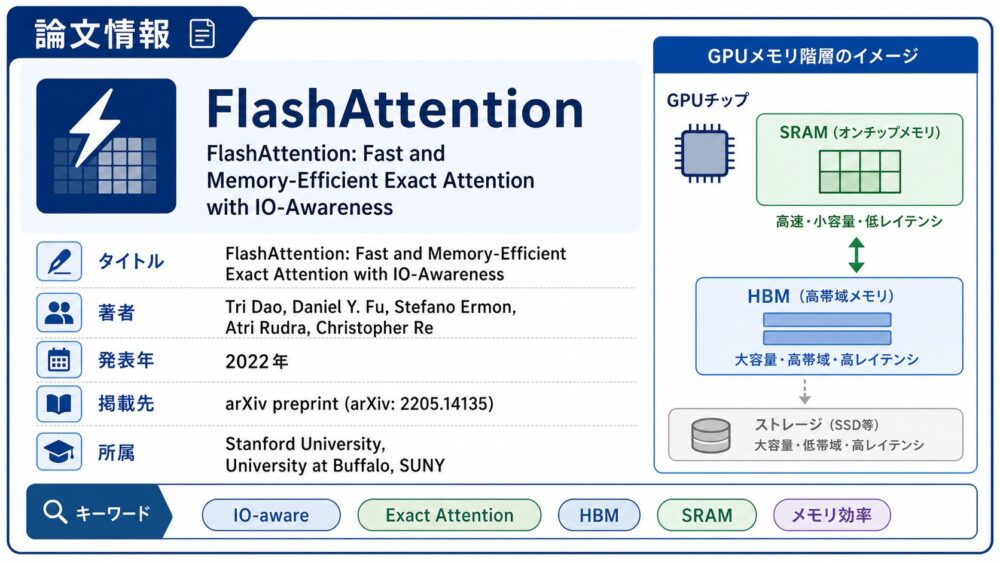Click 'SRAM (オンチップメモリ)' label
1000x563 pixels.
point(860,133)
